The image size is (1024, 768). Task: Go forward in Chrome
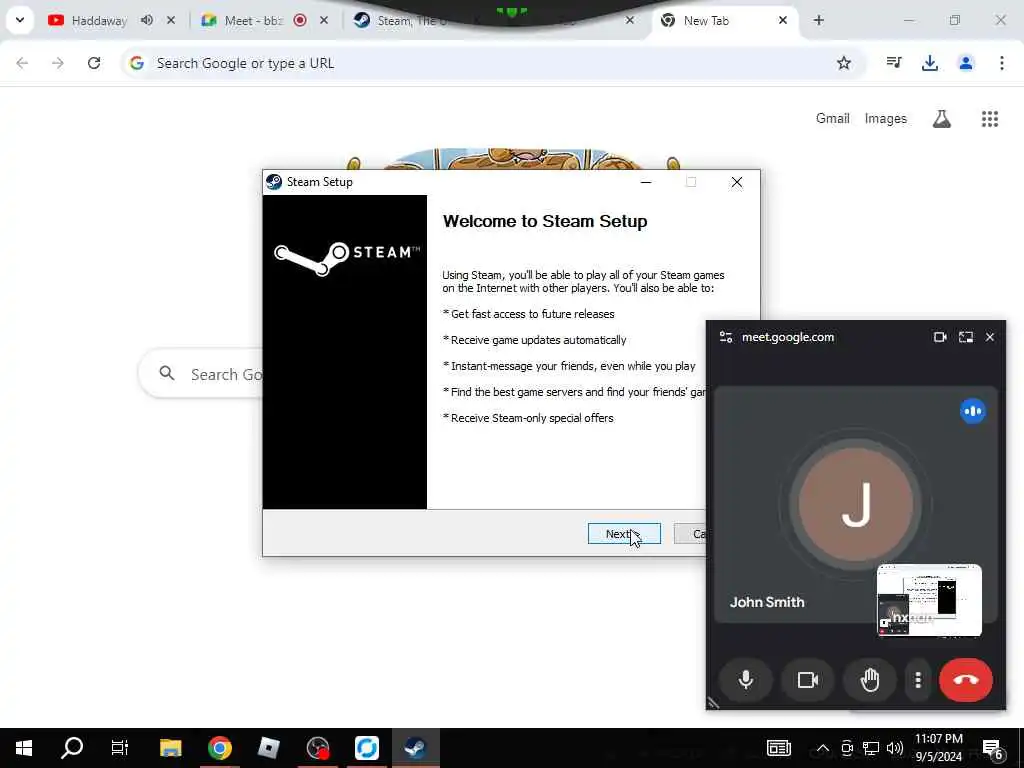point(58,63)
